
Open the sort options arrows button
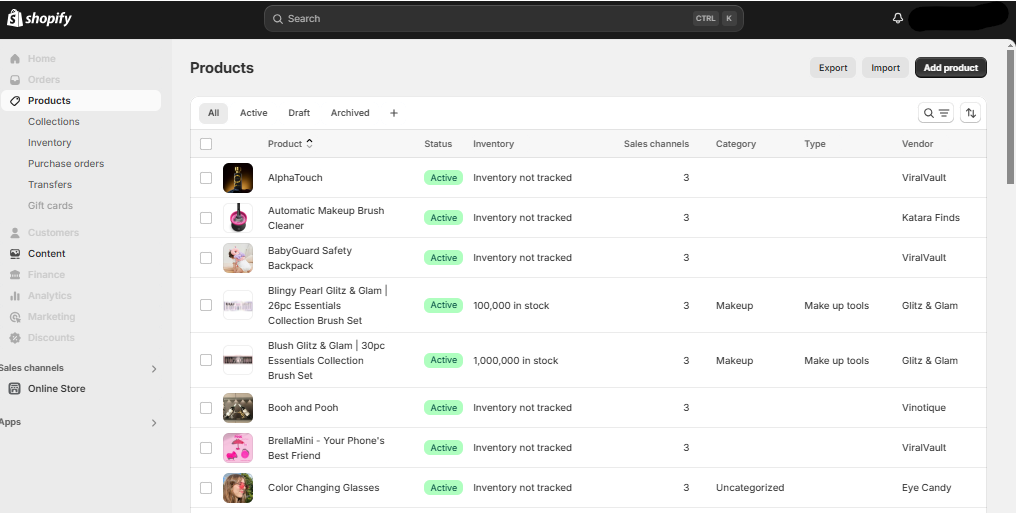pos(970,113)
